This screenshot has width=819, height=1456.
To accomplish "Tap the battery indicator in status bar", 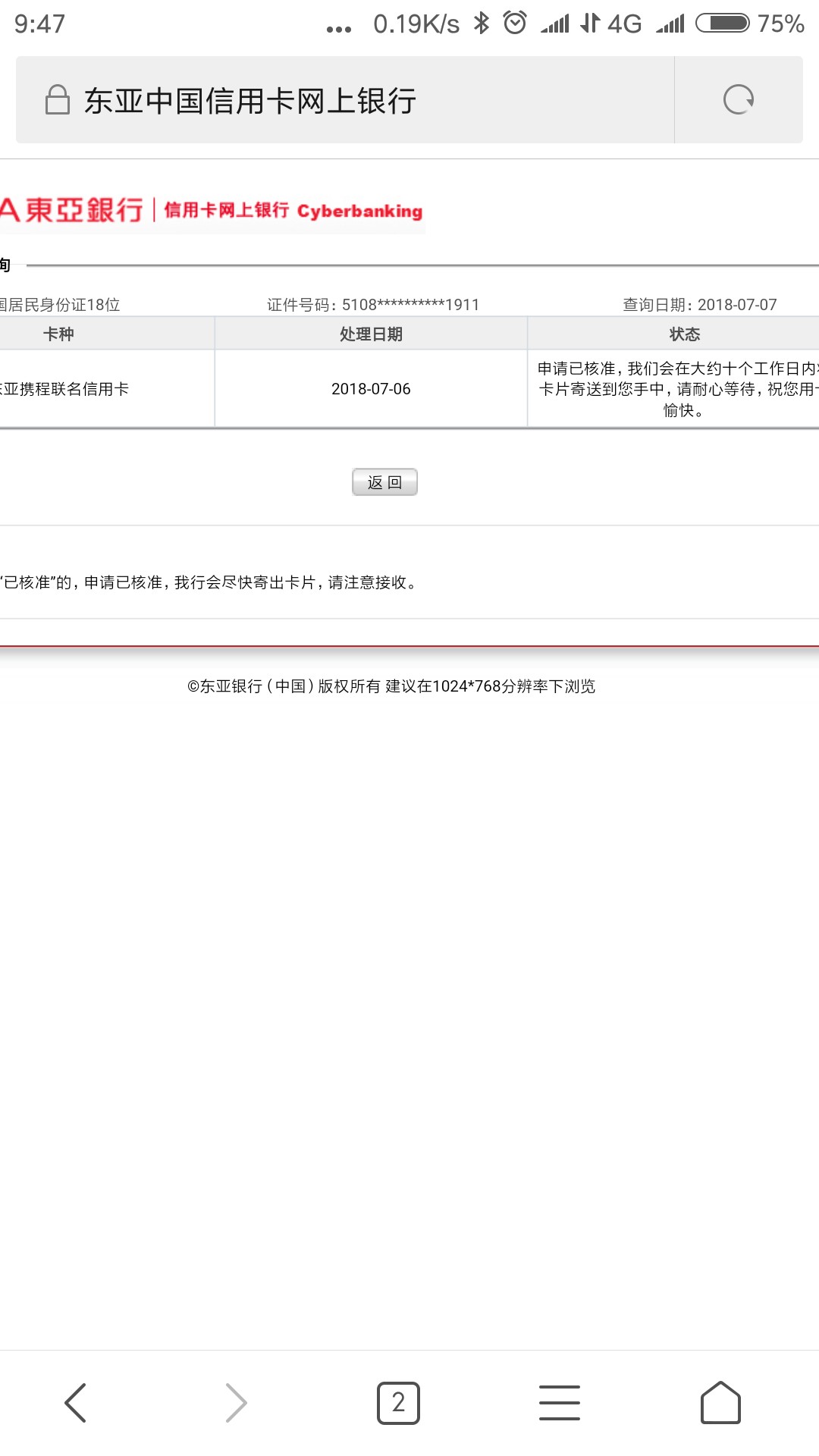I will point(723,24).
